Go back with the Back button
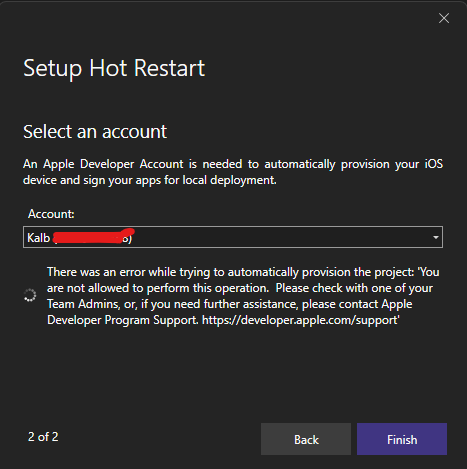Screen dimensions: 467x469 (306, 439)
